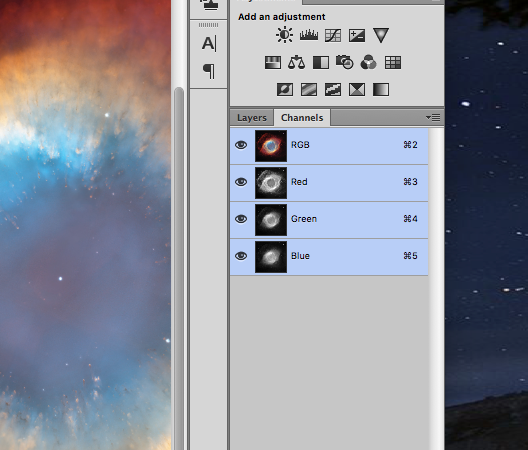Toggle visibility of the RGB channel
Screen dimensions: 528x450
click(x=241, y=145)
